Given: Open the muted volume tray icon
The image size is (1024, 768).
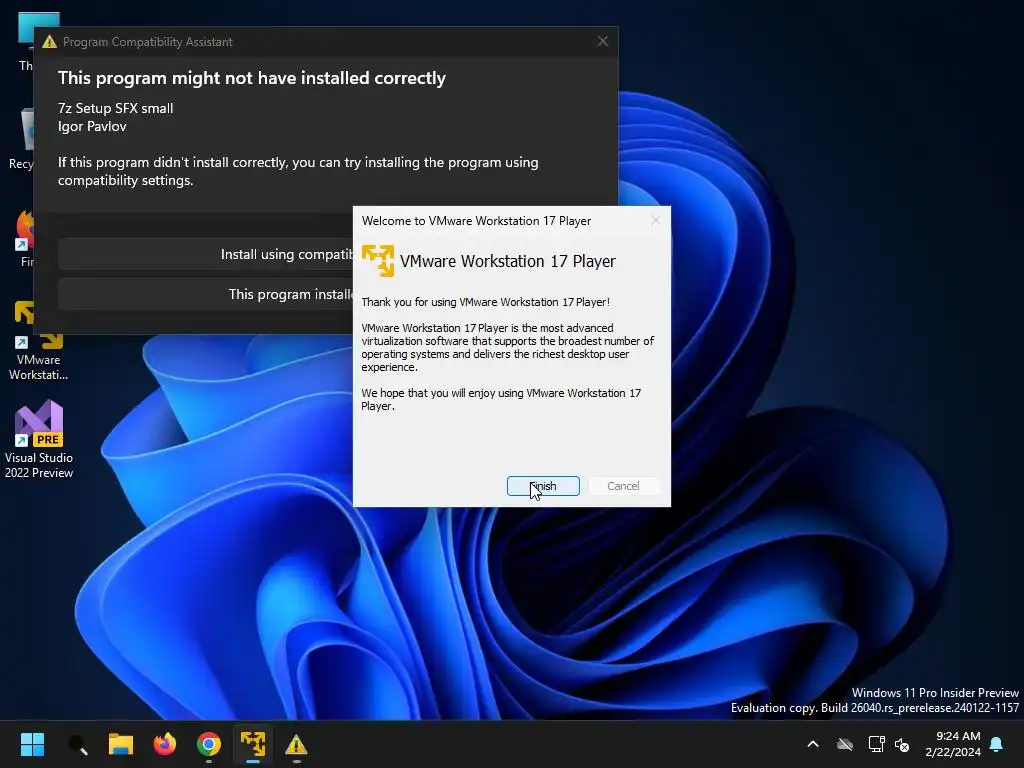Looking at the screenshot, I should [903, 744].
